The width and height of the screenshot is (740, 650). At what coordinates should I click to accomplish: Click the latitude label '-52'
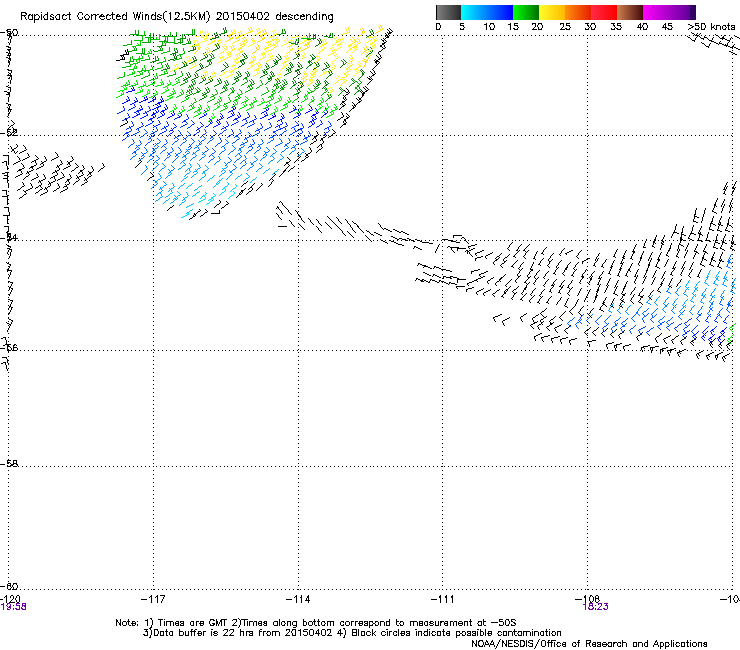9,132
